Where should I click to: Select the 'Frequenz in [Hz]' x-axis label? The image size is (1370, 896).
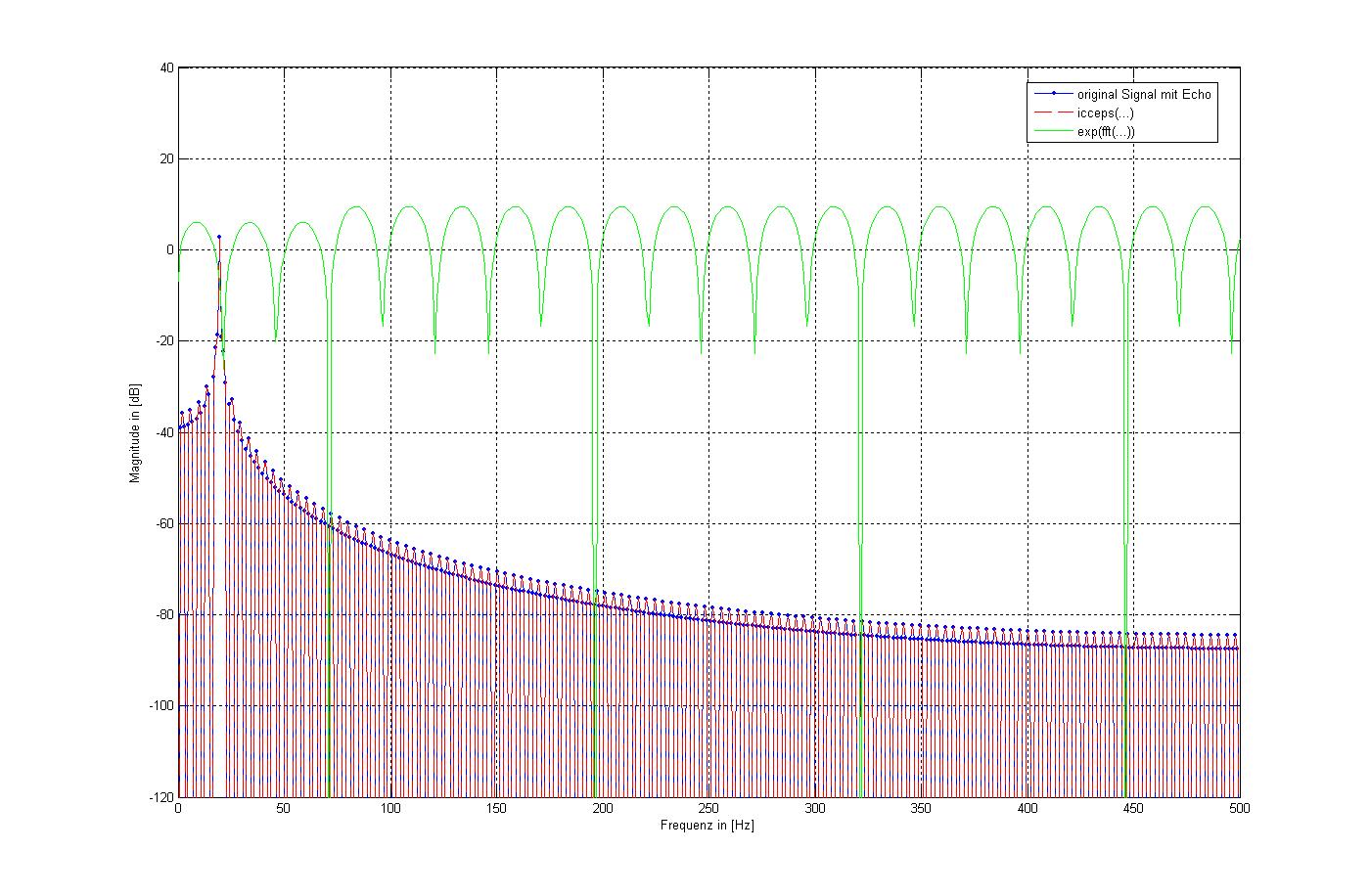click(x=707, y=827)
